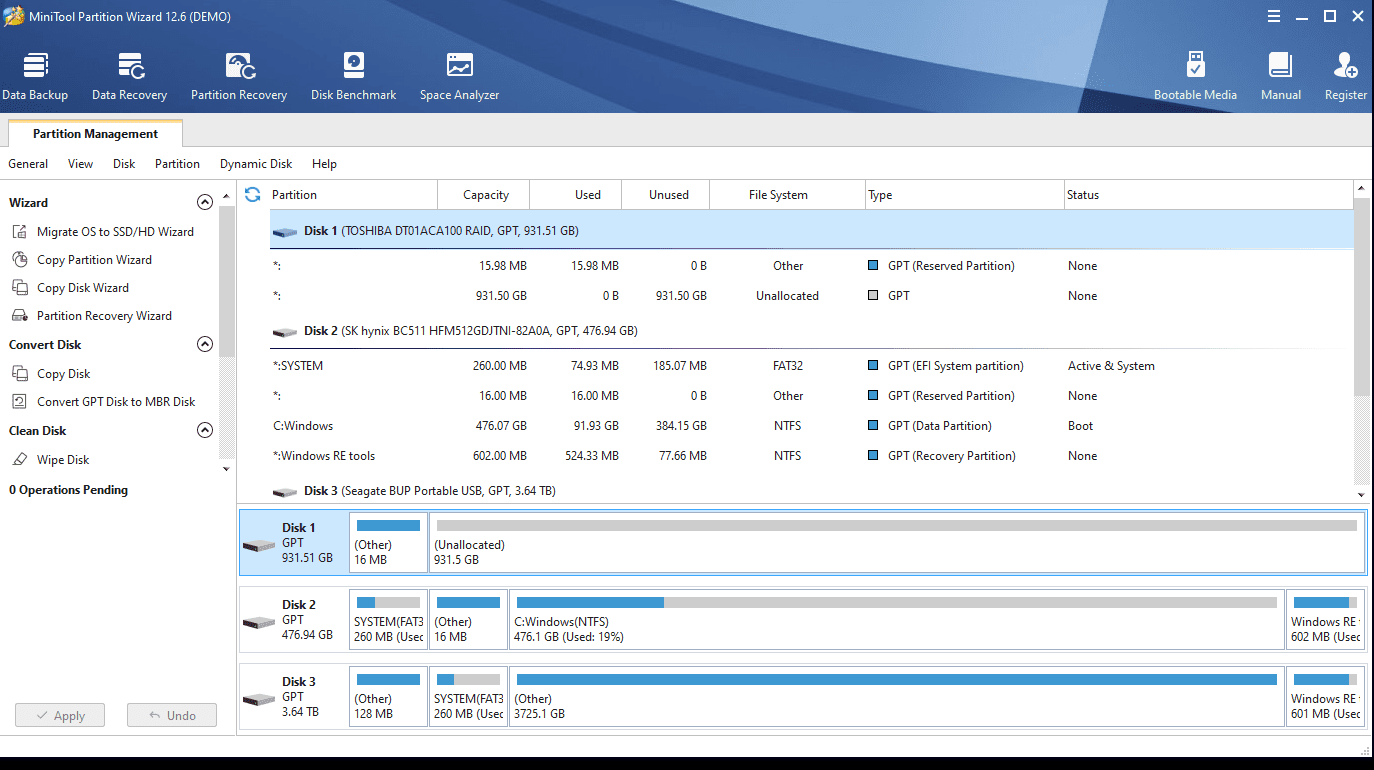Click the sidebar panel scroll down arrow

pyautogui.click(x=226, y=469)
